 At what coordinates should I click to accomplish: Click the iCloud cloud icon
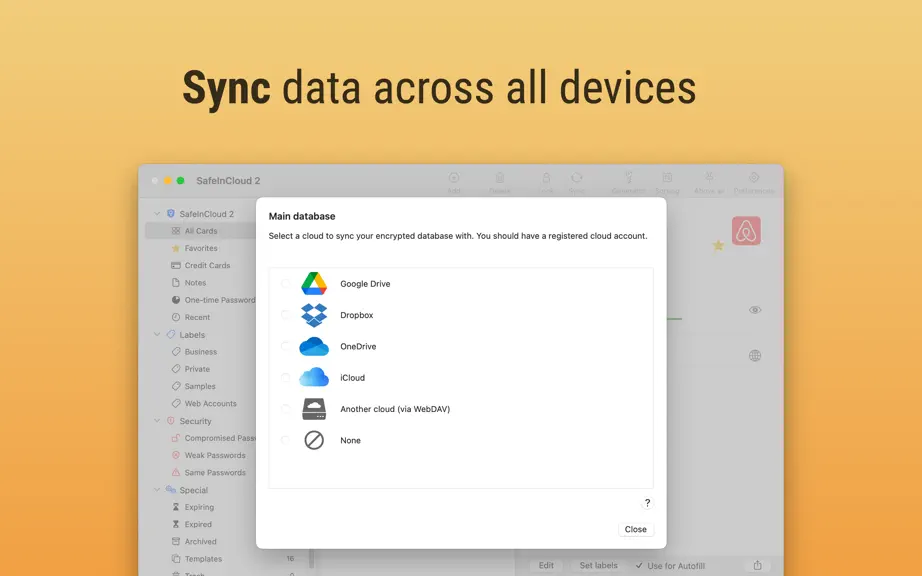[314, 377]
